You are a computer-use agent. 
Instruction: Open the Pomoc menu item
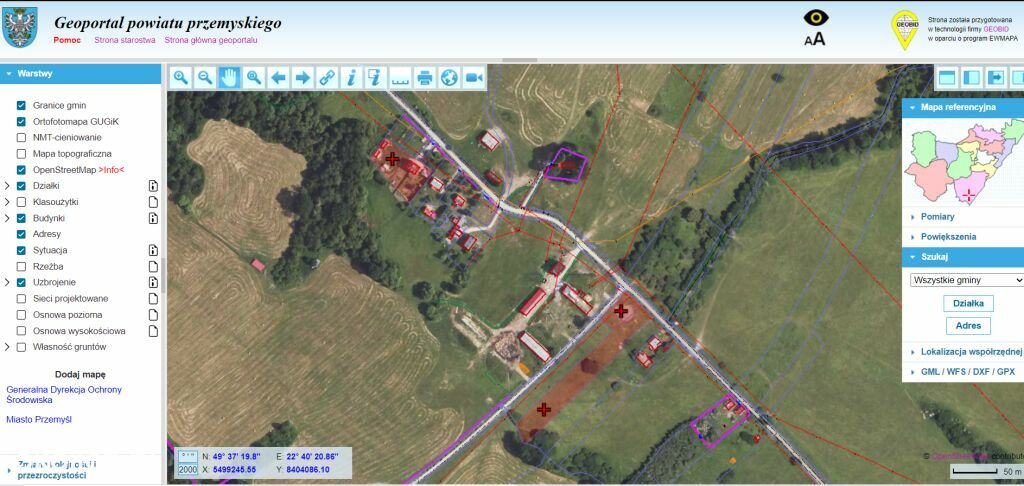67,40
